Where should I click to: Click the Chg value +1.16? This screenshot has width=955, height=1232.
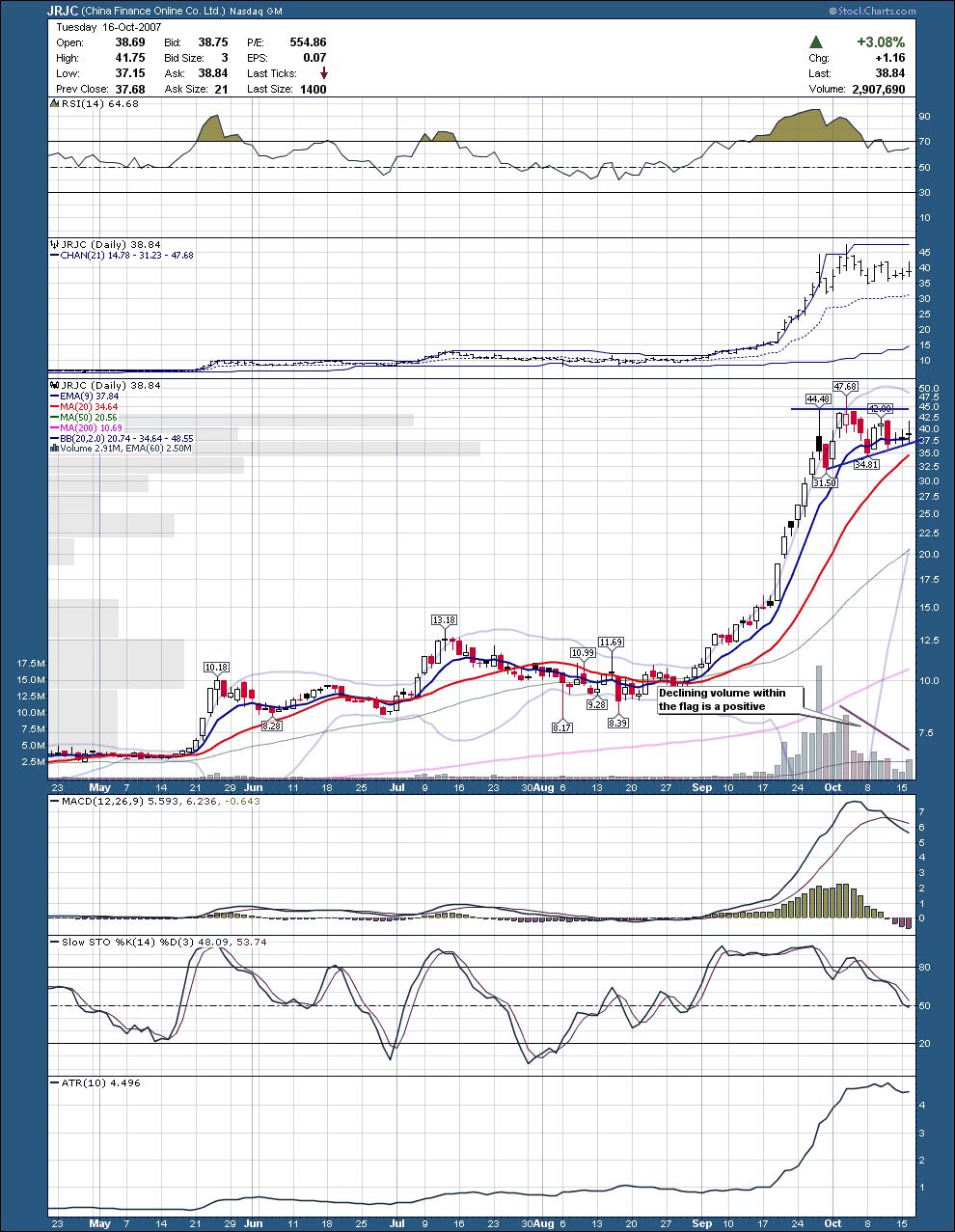tap(889, 58)
